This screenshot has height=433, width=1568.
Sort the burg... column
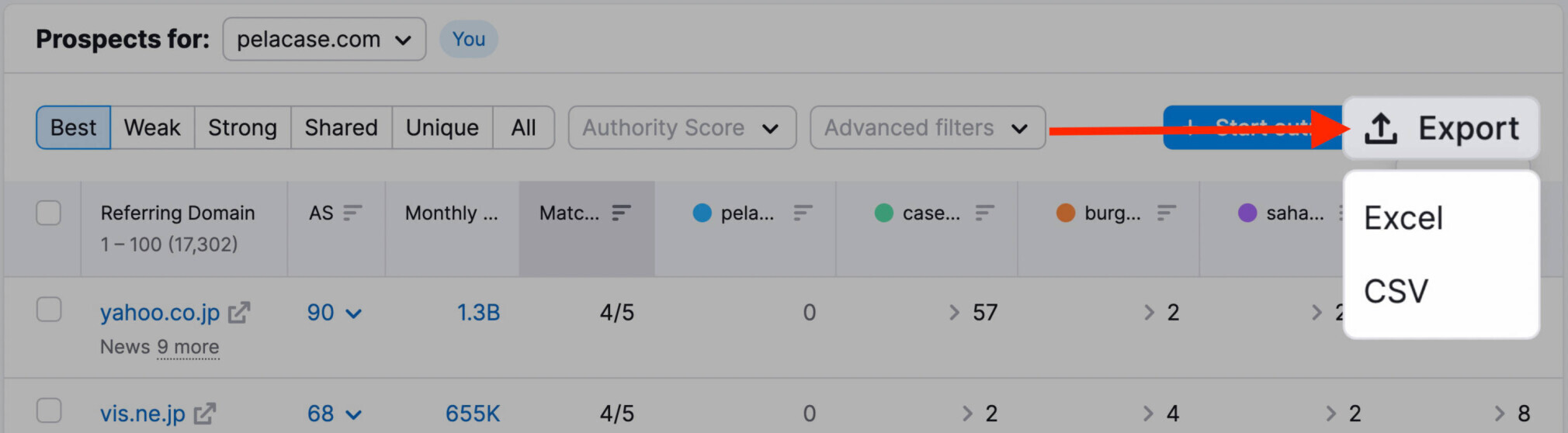coord(1166,213)
